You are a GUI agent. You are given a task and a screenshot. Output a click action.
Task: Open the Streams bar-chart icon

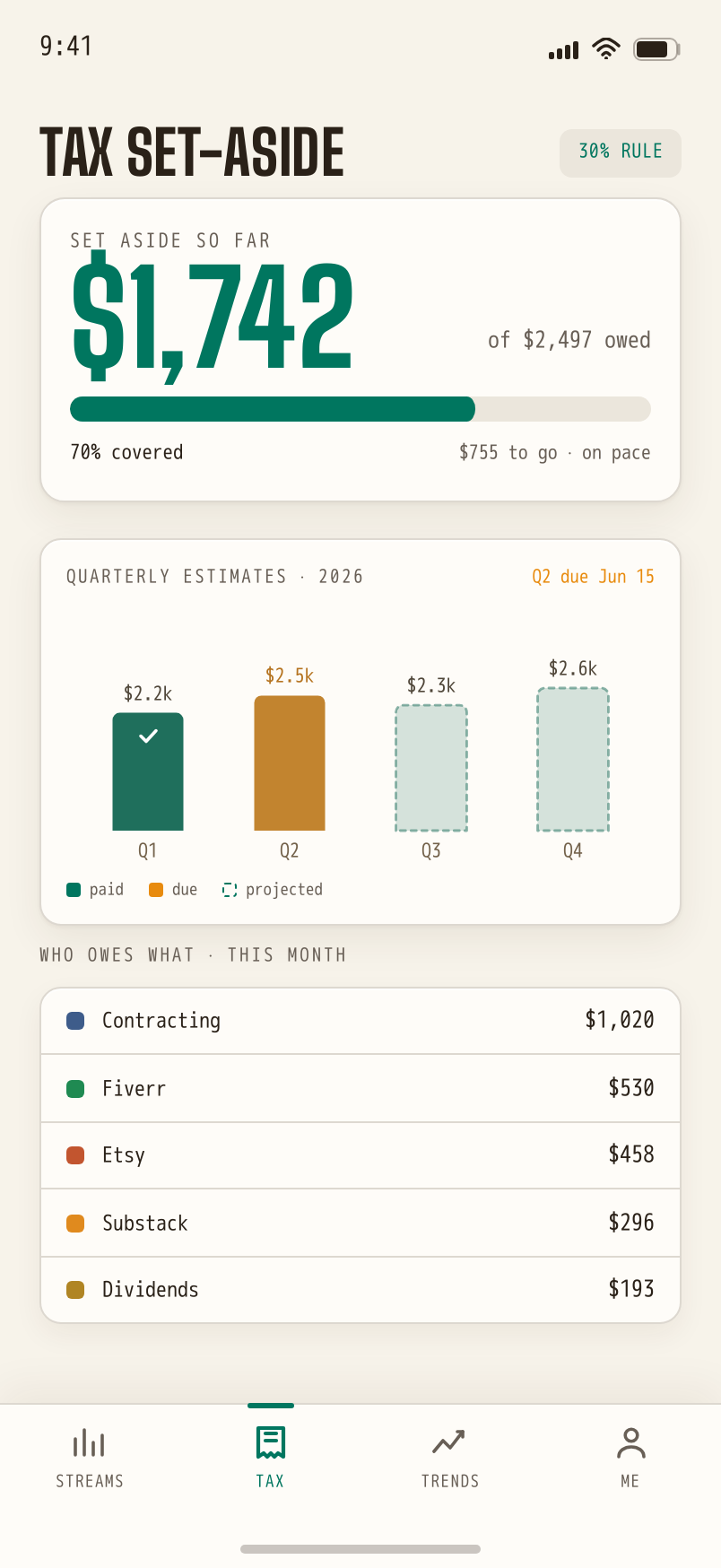click(89, 1442)
